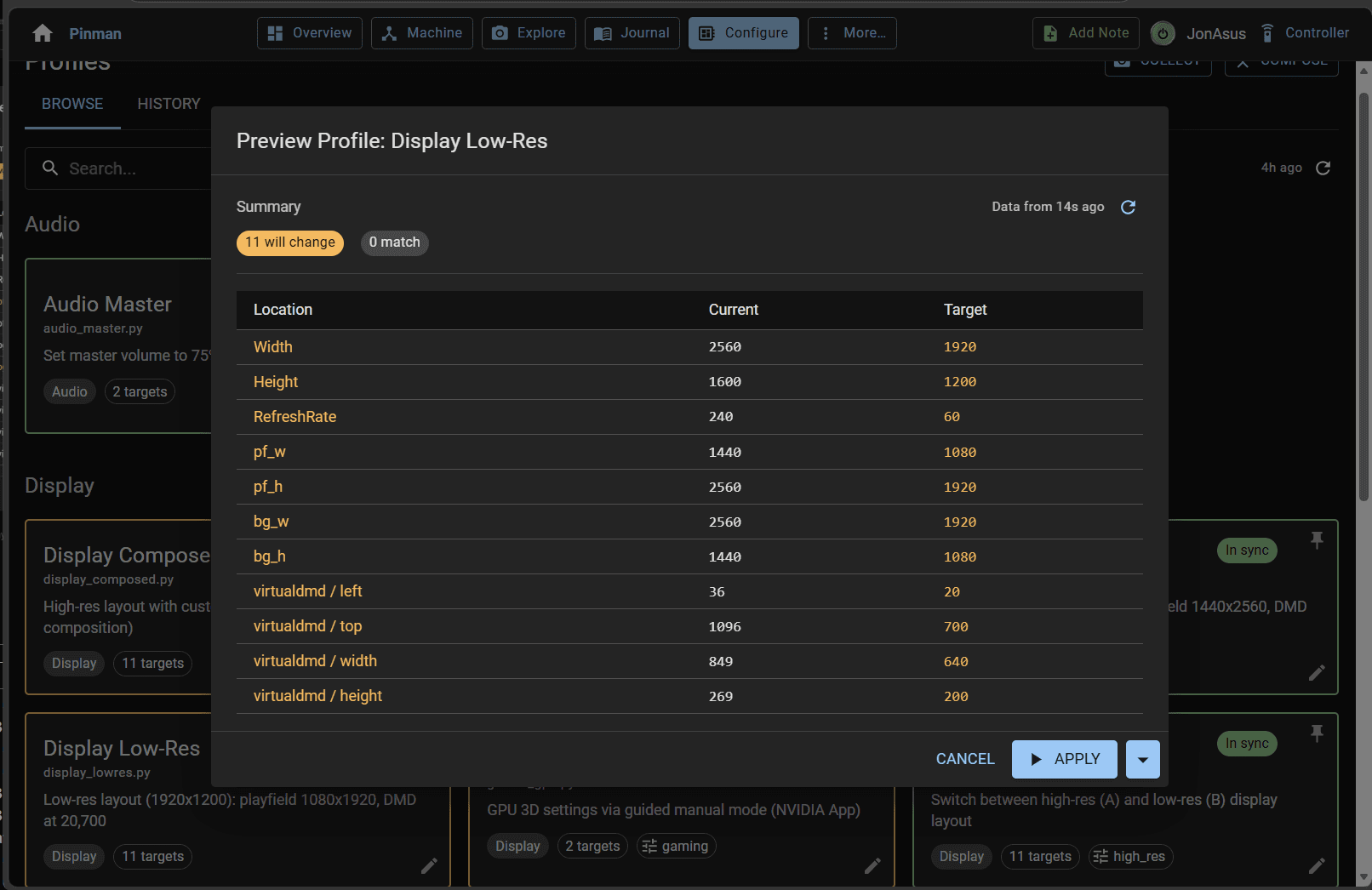Switch to the HISTORY tab
This screenshot has width=1372, height=890.
click(x=169, y=104)
